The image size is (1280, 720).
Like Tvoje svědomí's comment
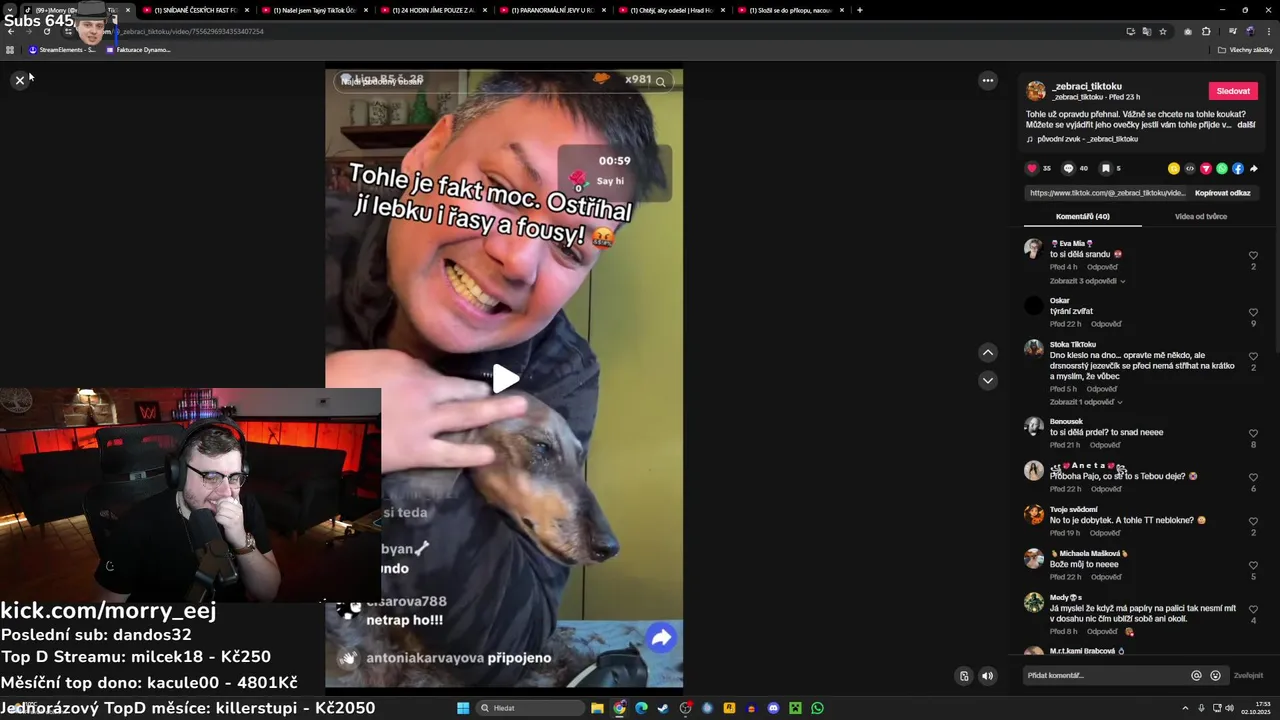[1253, 521]
